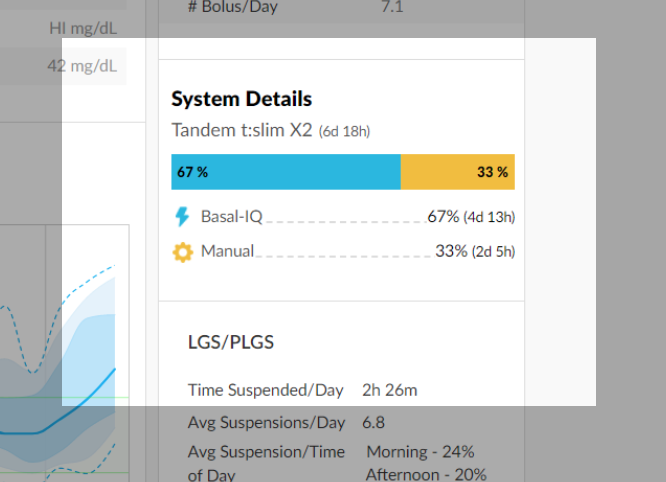Click the Basal-IQ label
Viewport: 666px width, 482px height.
click(x=231, y=217)
